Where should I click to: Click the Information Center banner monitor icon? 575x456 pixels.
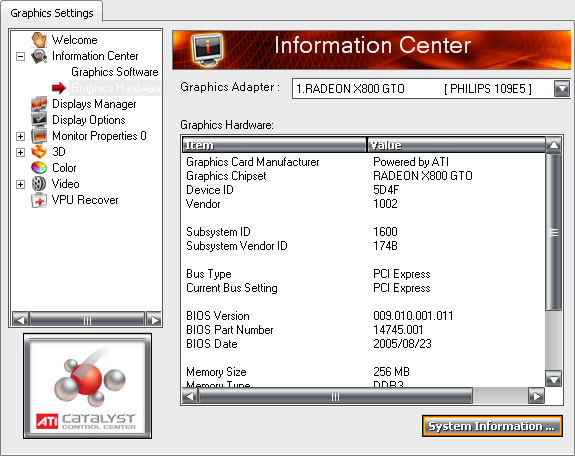click(x=208, y=49)
